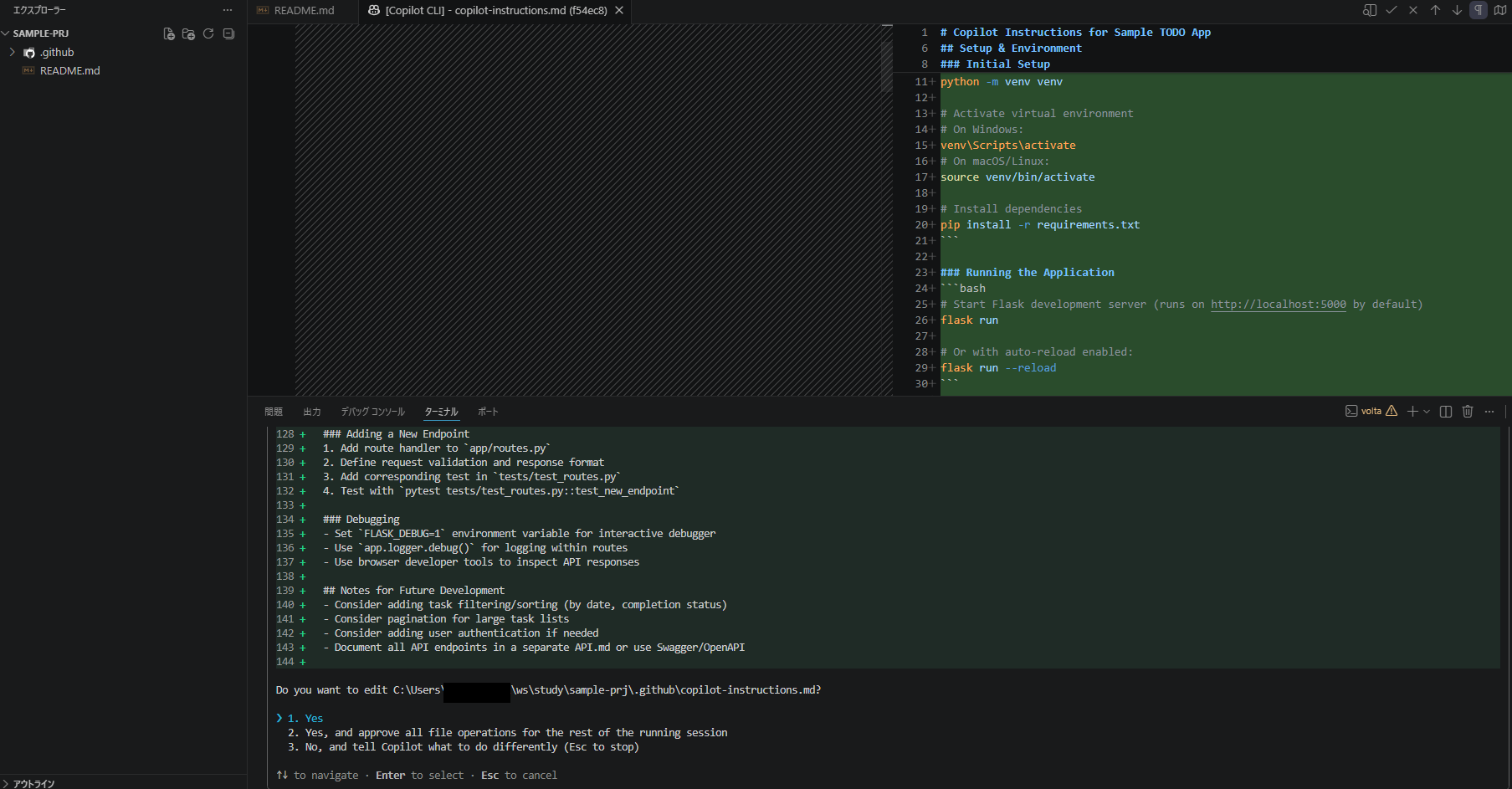Click option 2 approve all file operations
The image size is (1512, 789).
click(x=508, y=733)
